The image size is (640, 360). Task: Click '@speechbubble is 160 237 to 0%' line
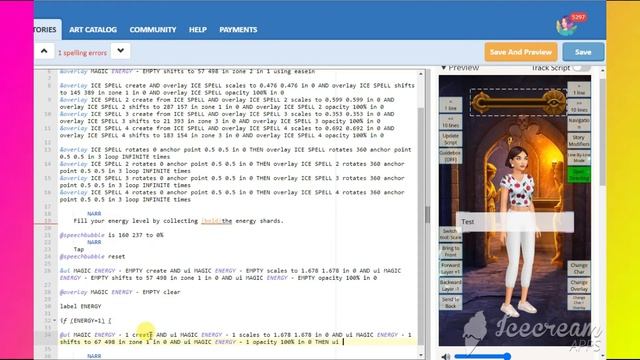[111, 235]
